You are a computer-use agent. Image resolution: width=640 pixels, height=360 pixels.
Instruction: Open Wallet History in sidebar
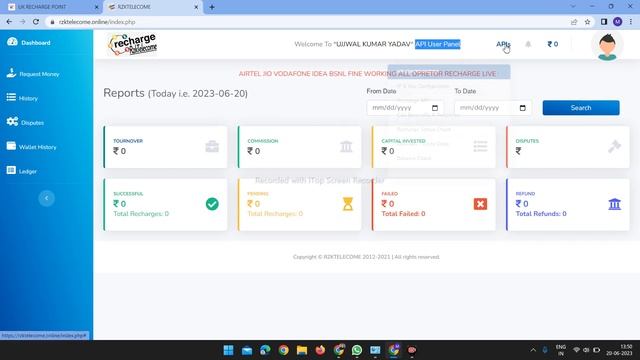(x=31, y=147)
